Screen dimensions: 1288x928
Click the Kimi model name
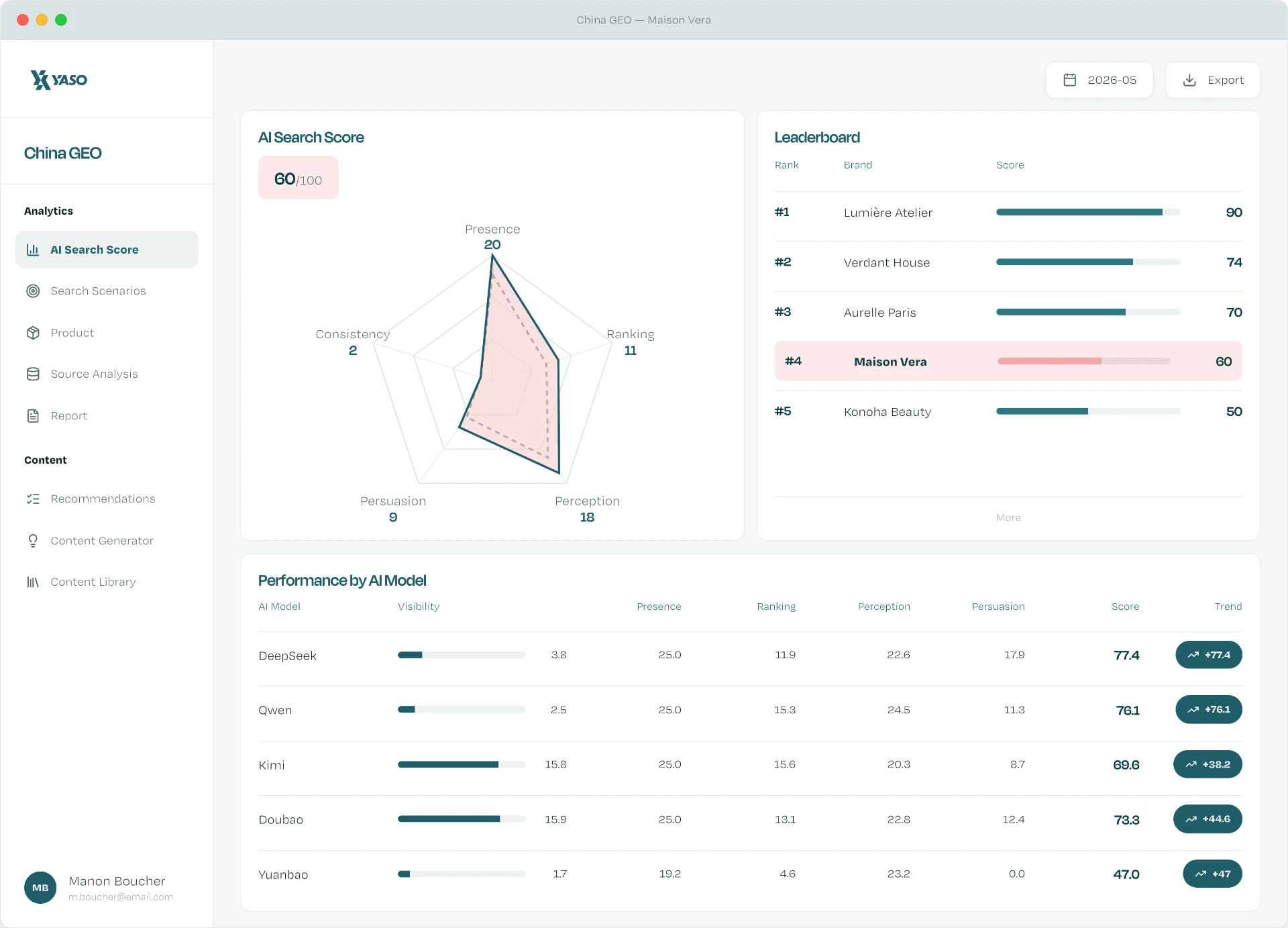point(272,765)
